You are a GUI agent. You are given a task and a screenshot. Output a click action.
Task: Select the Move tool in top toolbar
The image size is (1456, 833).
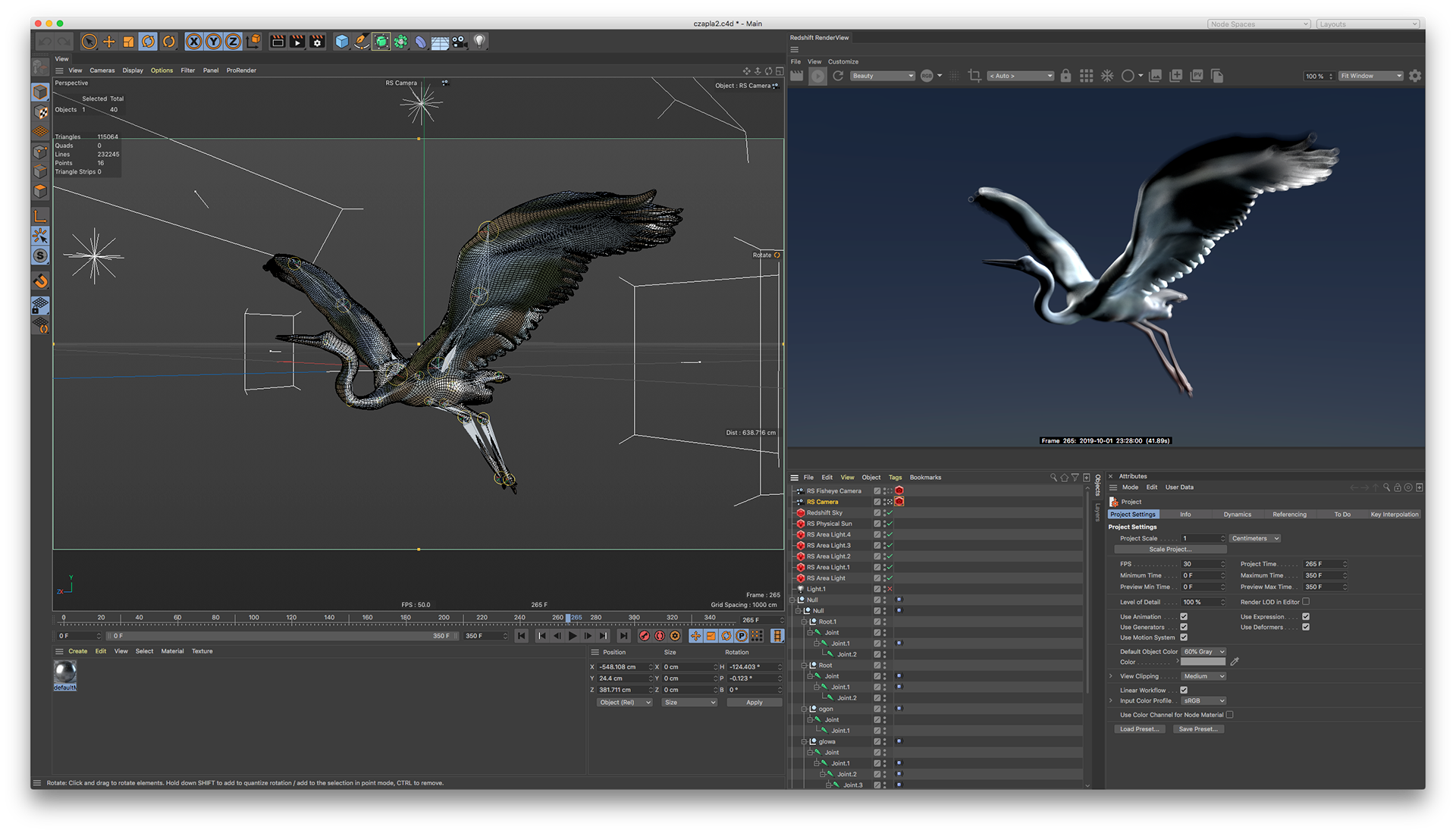tap(109, 42)
